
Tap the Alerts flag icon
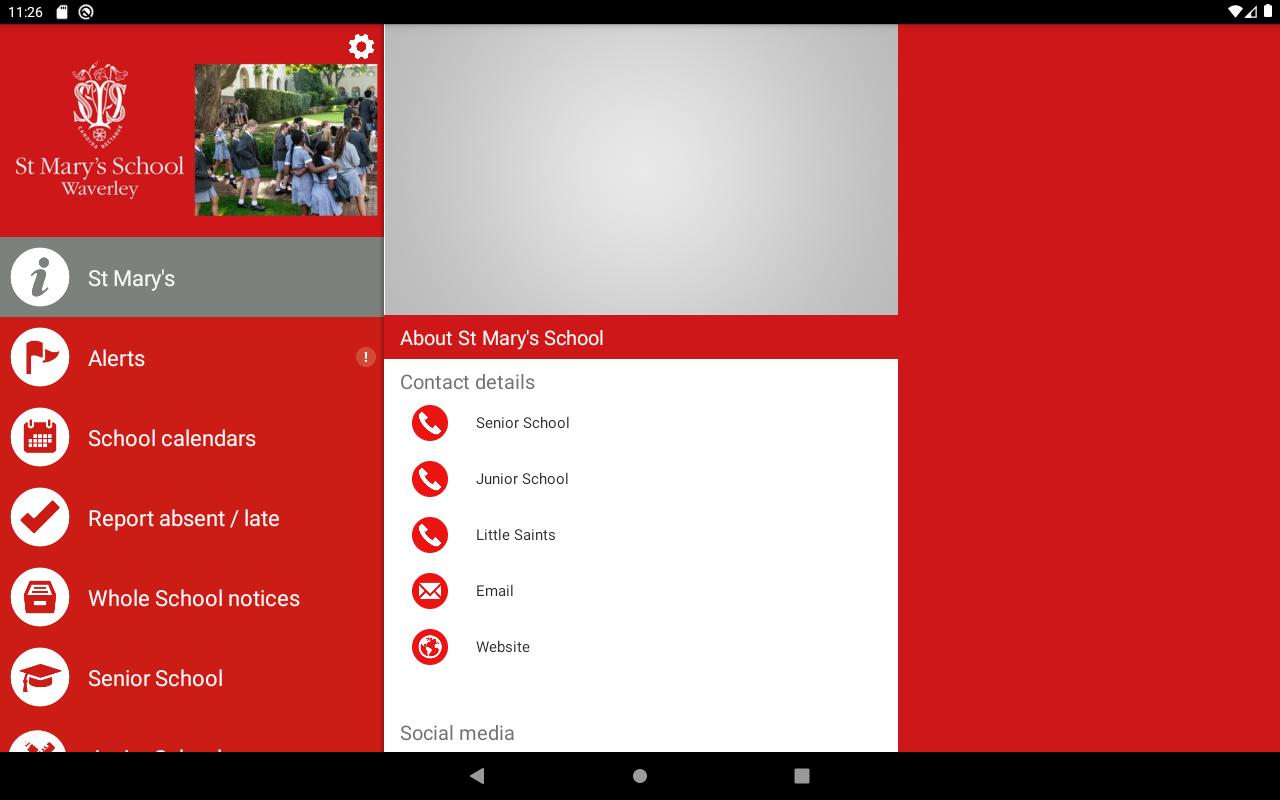[x=40, y=358]
